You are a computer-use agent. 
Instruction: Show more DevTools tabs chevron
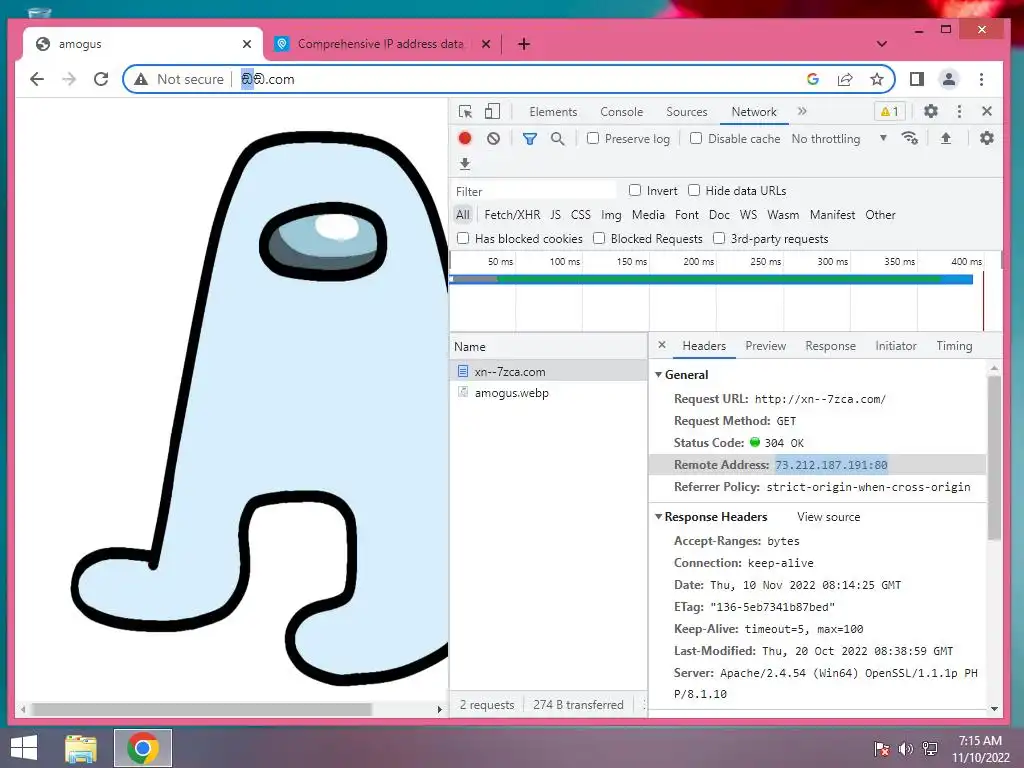point(802,111)
